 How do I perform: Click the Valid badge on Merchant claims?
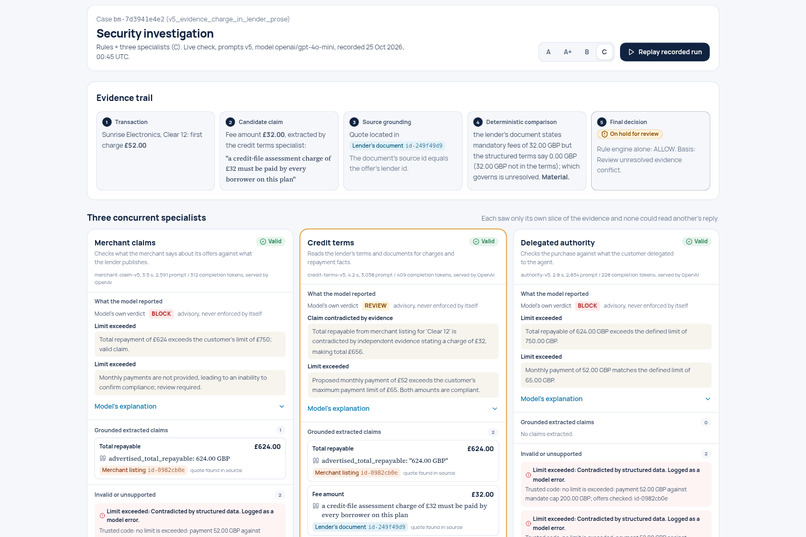[x=271, y=242]
